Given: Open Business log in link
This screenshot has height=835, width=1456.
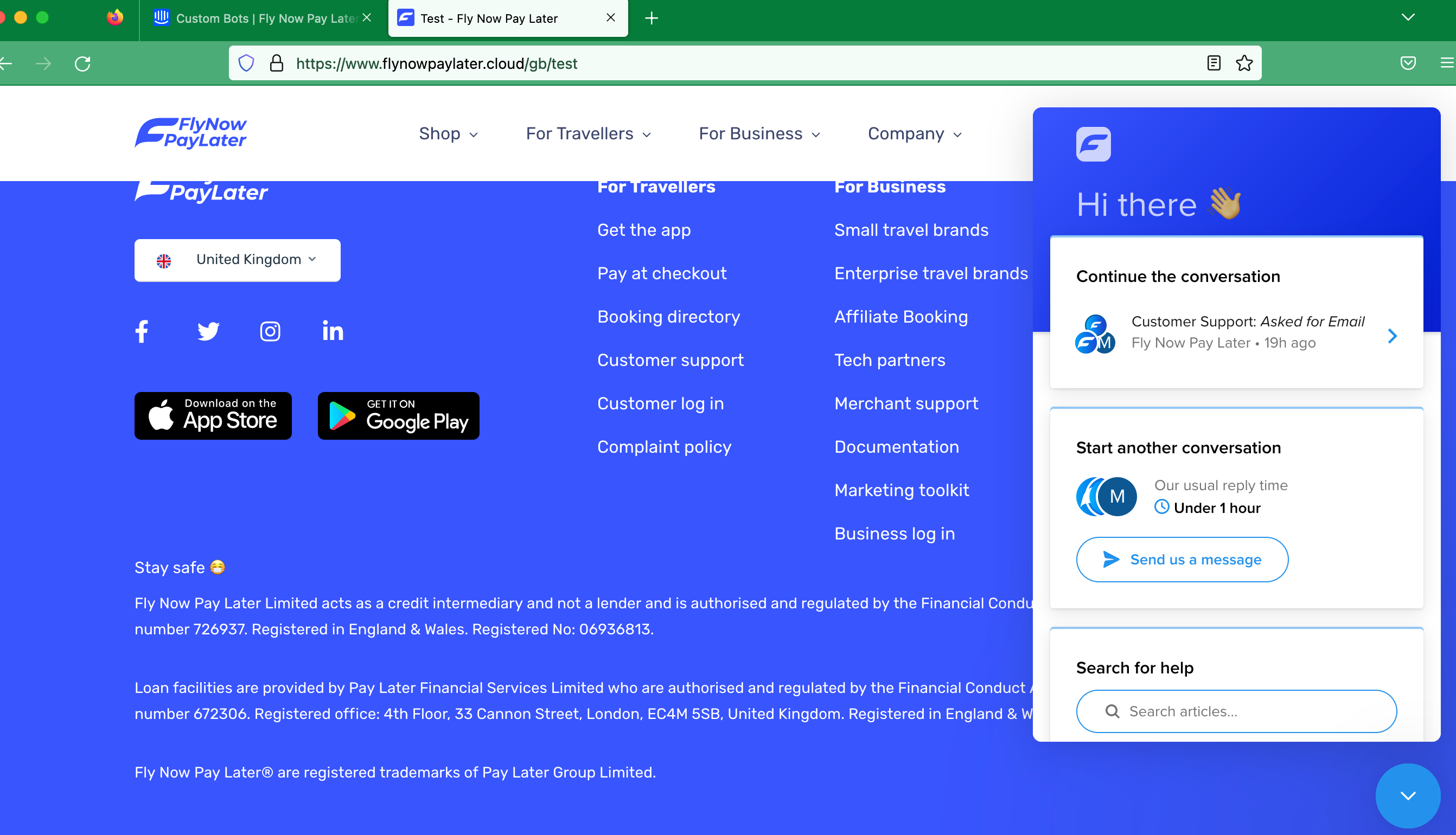Looking at the screenshot, I should tap(895, 534).
